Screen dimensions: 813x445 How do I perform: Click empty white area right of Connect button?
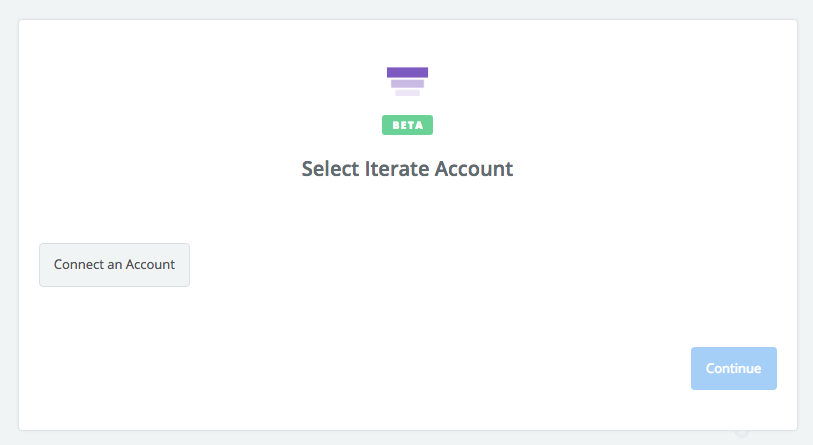tap(450, 265)
